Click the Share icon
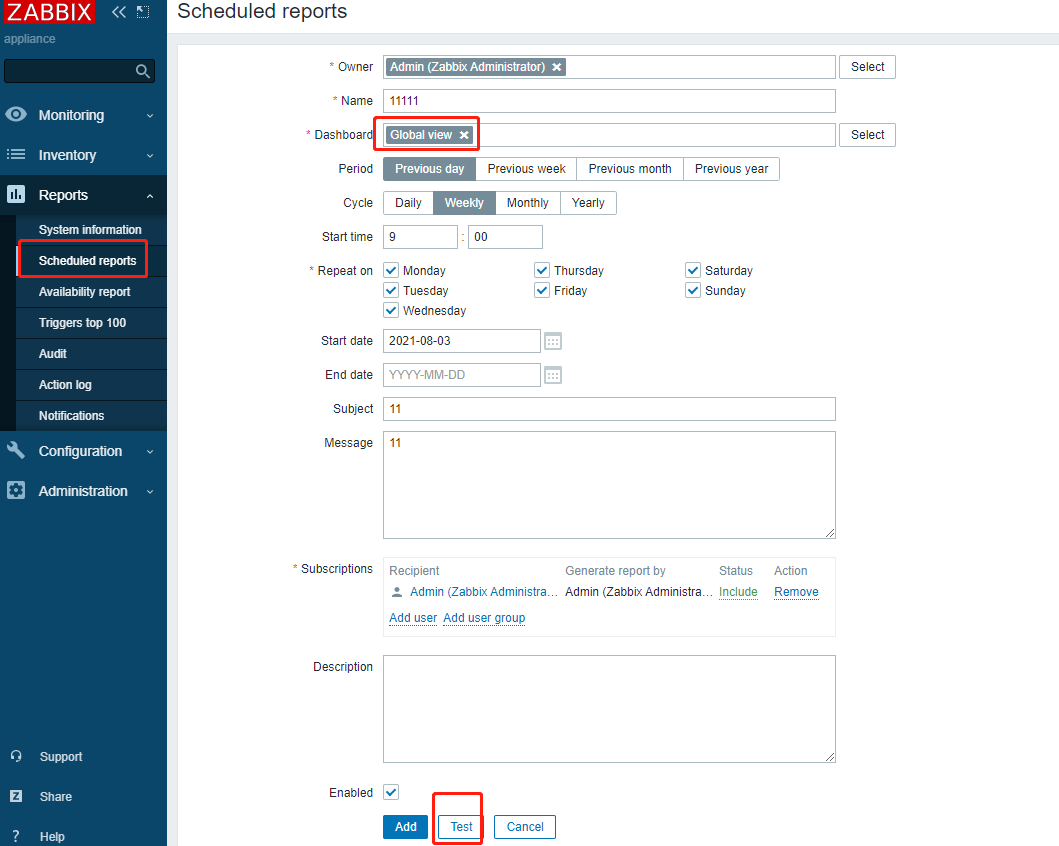The height and width of the screenshot is (846, 1059). tap(17, 797)
